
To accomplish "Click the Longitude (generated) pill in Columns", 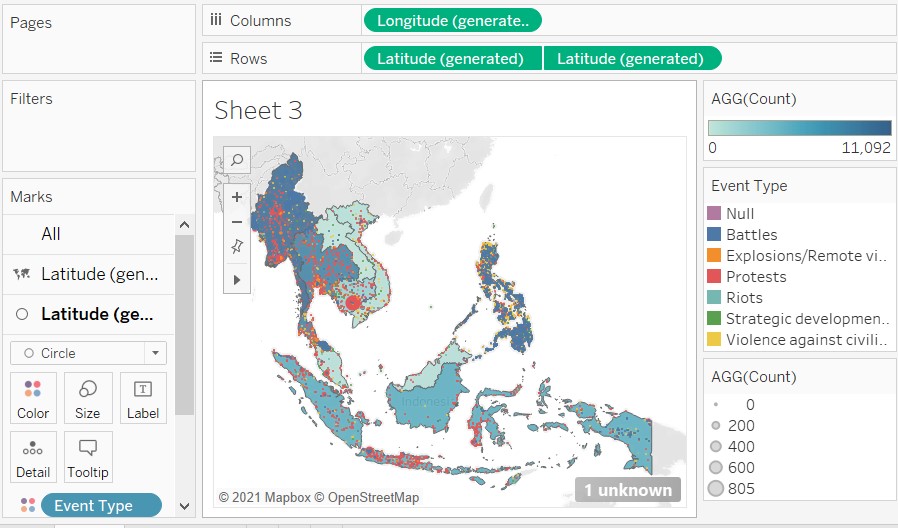I will pos(453,20).
